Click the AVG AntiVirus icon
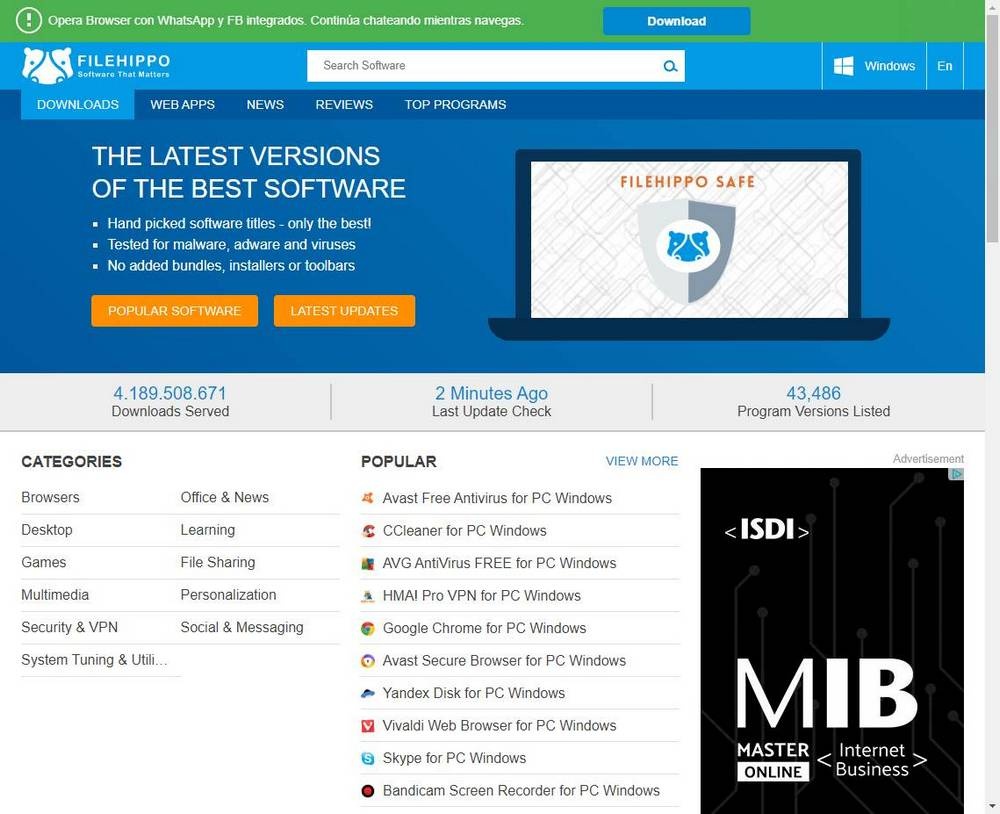Image resolution: width=1000 pixels, height=814 pixels. tap(368, 563)
